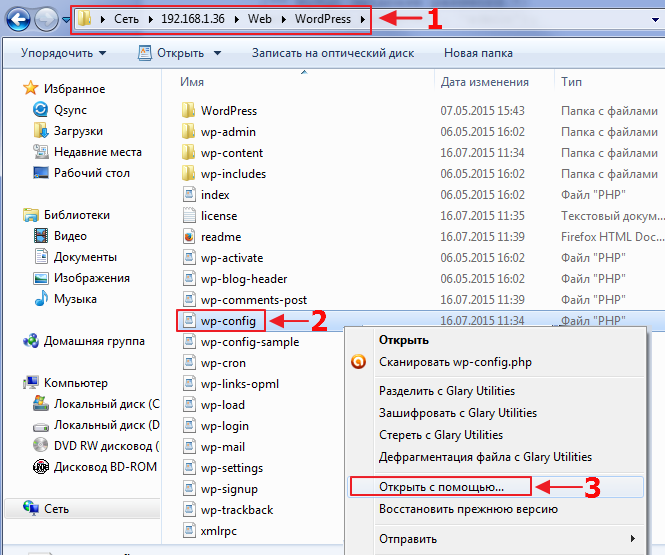Expand the arrow after 192.168.1.36 breadcrumb
Viewport: 665px width, 555px height.
pos(237,19)
